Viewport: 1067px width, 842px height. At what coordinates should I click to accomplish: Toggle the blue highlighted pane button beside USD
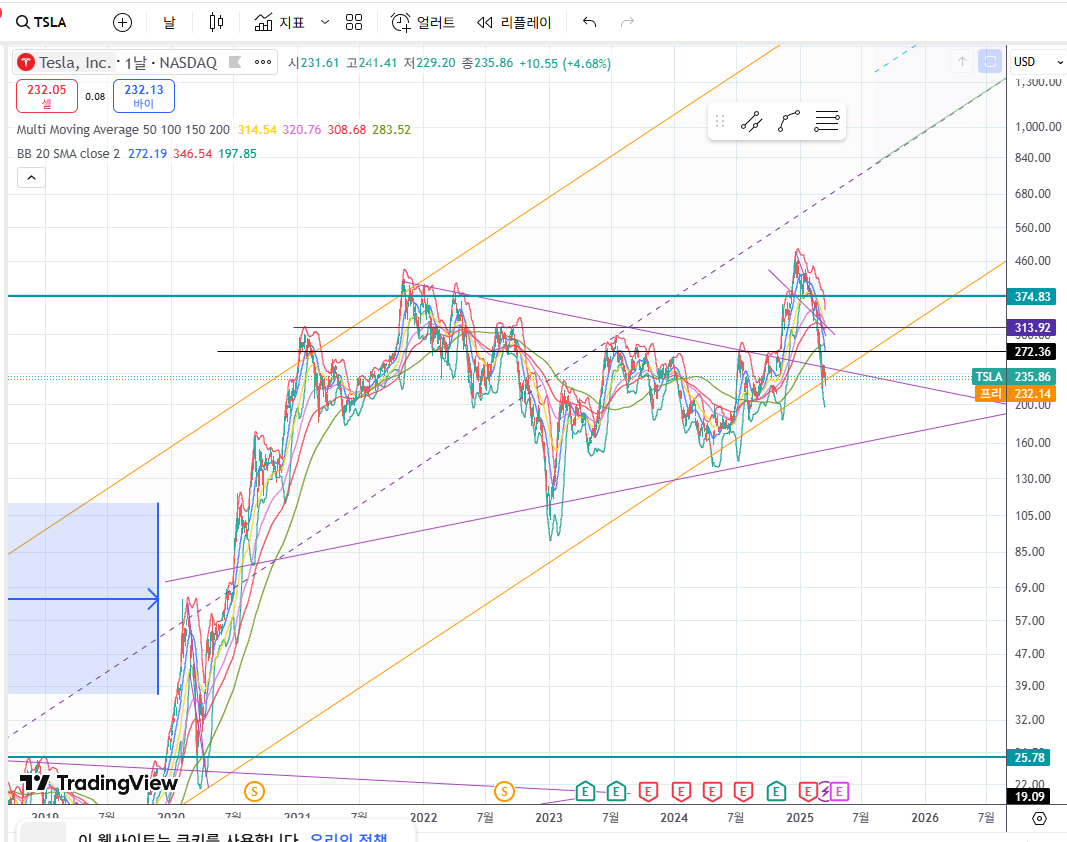click(x=990, y=62)
